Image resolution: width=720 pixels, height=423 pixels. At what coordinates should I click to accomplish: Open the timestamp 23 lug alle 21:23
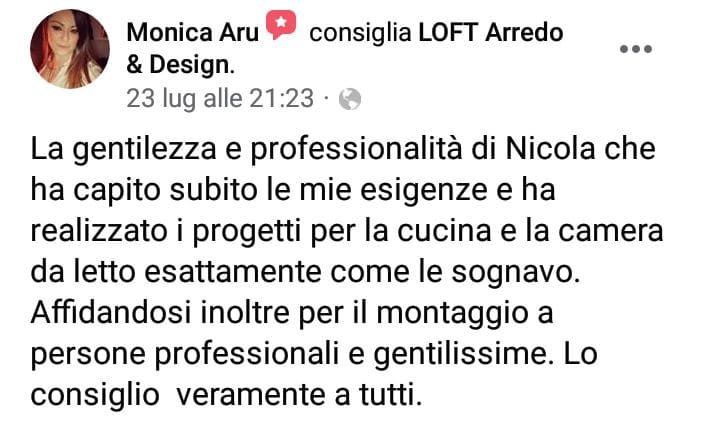[220, 98]
